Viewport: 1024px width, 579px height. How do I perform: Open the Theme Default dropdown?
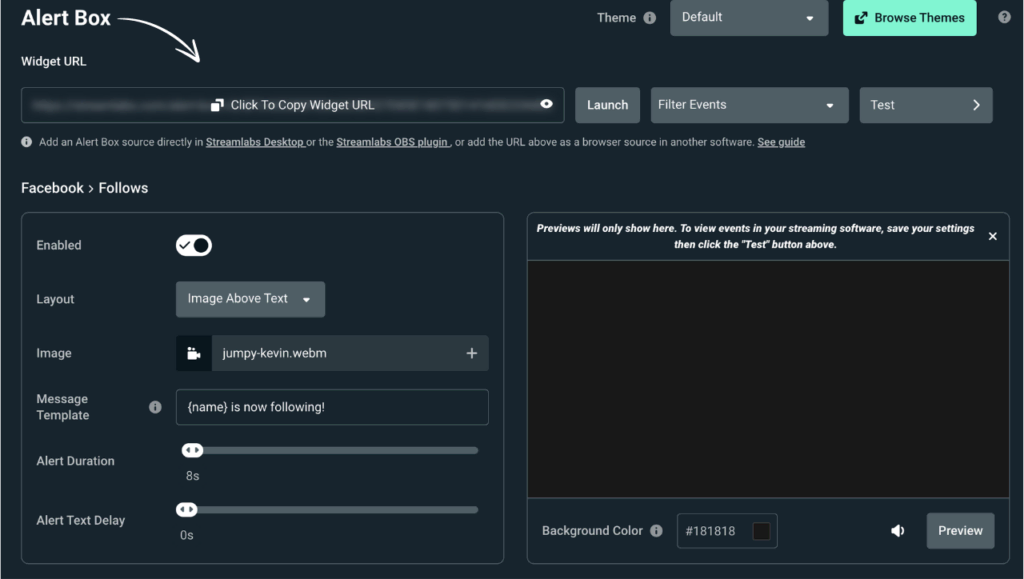(748, 18)
